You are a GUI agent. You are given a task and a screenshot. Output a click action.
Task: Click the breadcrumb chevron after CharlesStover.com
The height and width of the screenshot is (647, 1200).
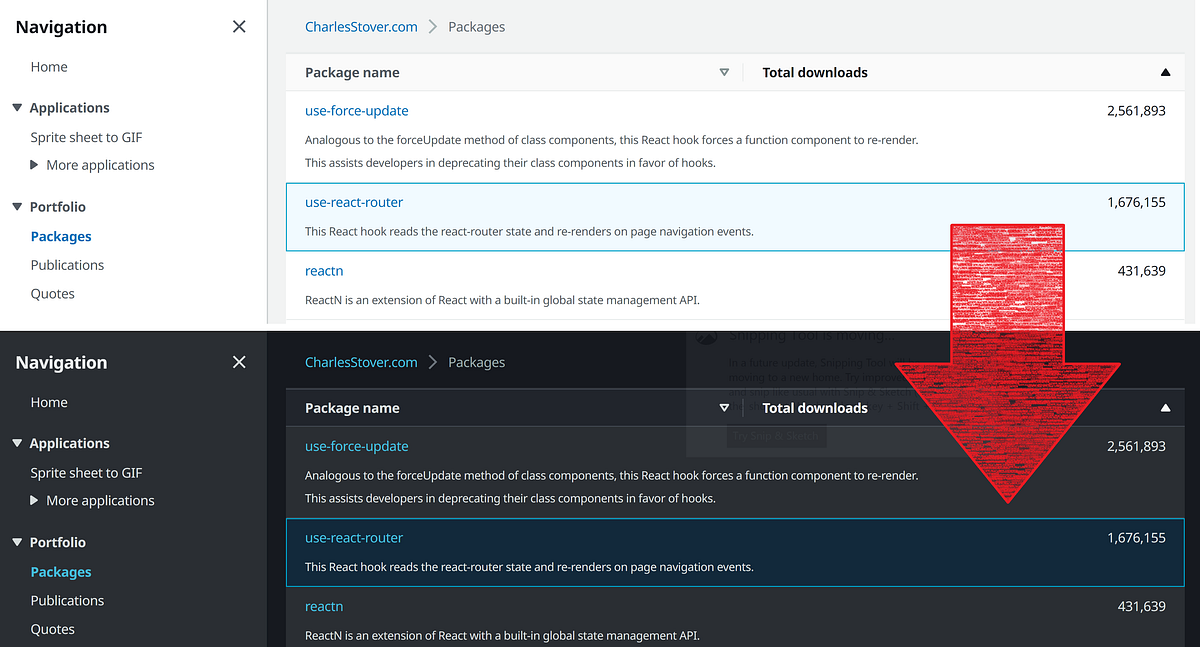[432, 26]
